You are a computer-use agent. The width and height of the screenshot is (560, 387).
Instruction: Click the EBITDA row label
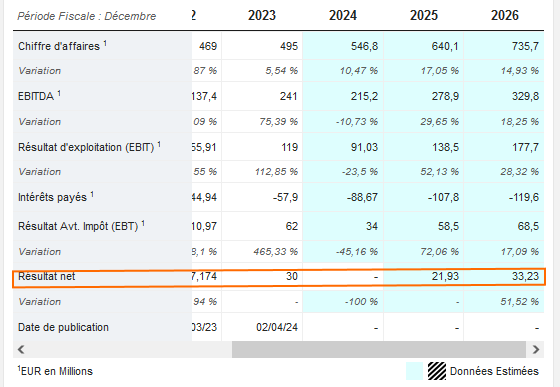[36, 96]
